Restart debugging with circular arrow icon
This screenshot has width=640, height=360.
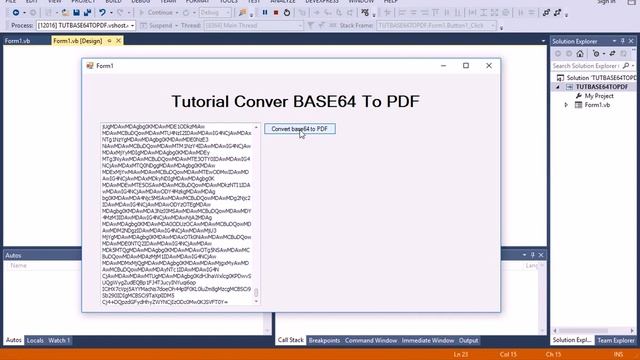tap(287, 13)
